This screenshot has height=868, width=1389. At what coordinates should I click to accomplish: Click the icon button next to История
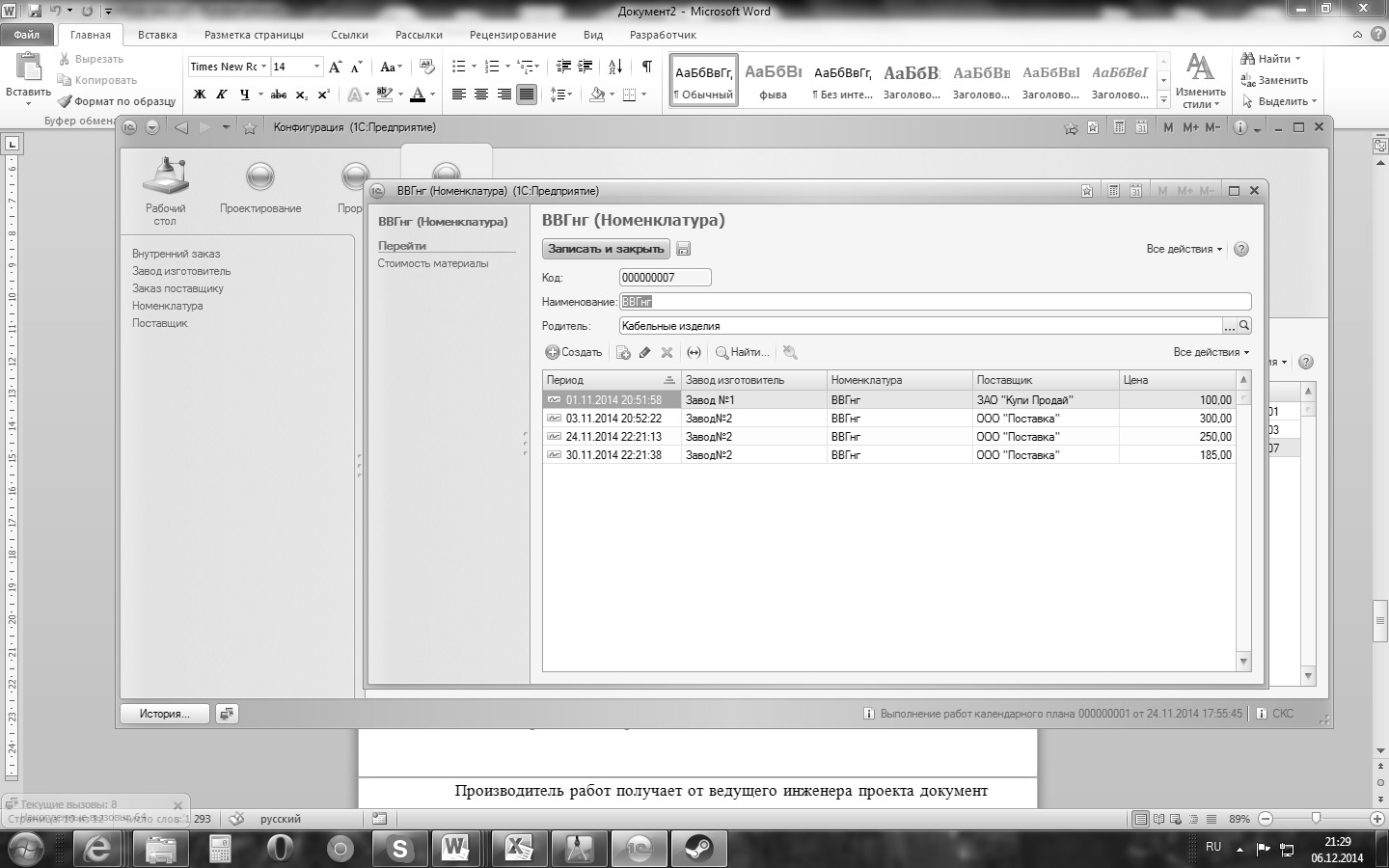coord(227,714)
